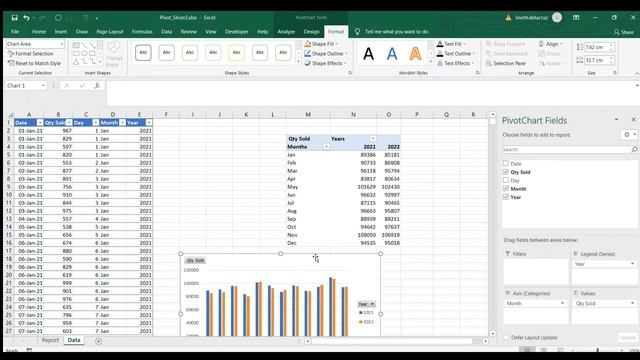Close the PivotChart Fields pane

point(633,120)
